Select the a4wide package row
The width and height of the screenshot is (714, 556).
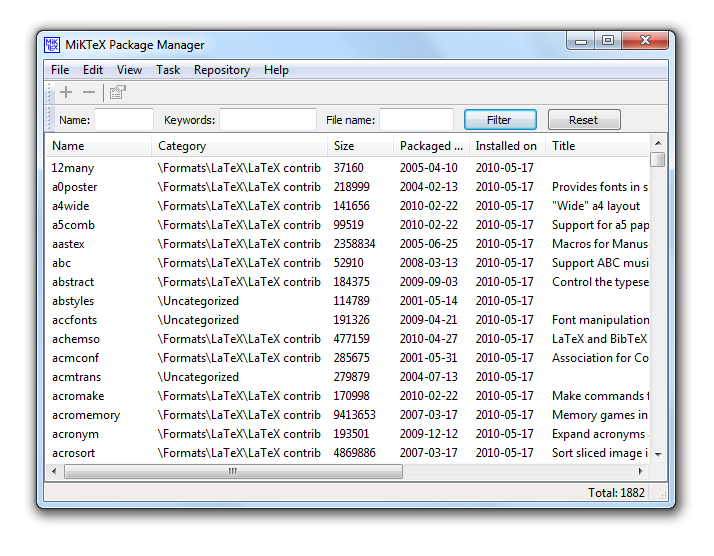pos(347,206)
